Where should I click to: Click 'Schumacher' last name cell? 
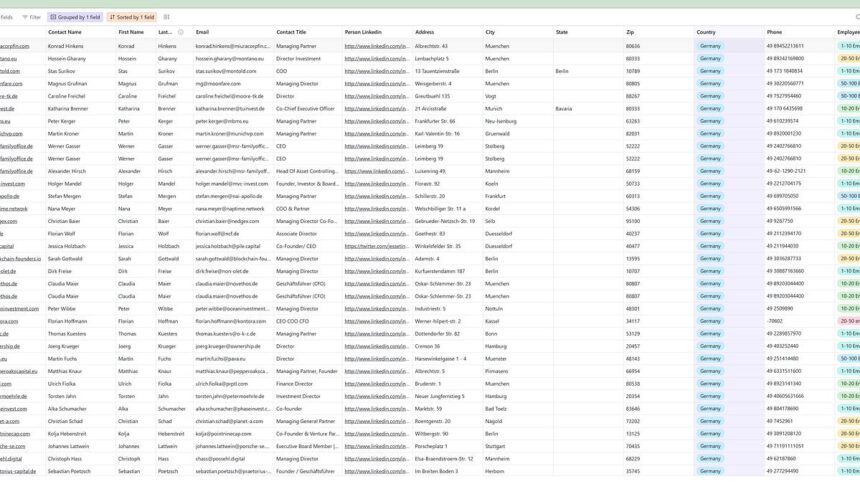(174, 409)
